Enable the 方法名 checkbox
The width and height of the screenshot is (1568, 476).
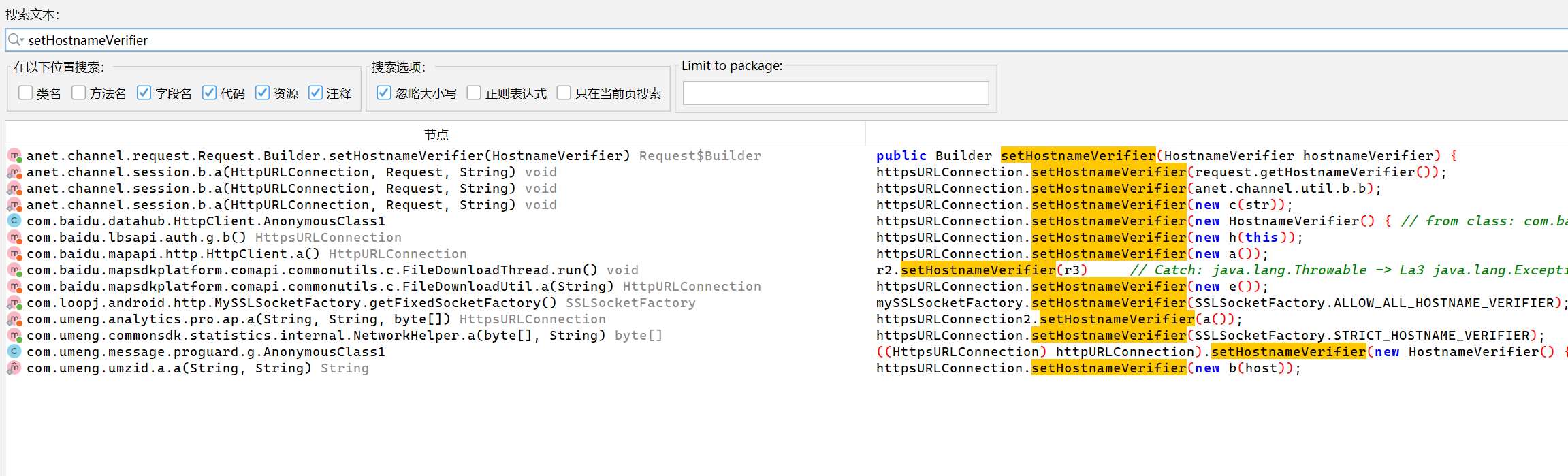[x=79, y=93]
